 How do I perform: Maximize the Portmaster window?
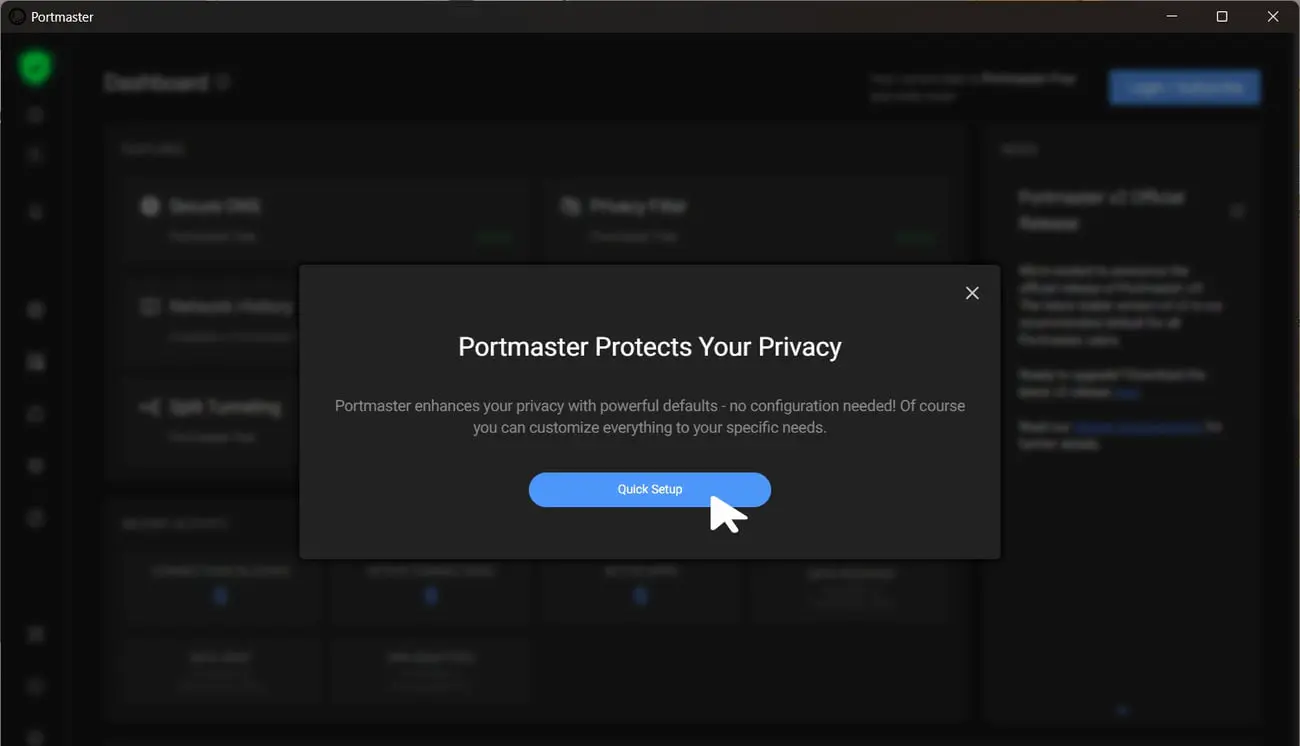[x=1222, y=17]
